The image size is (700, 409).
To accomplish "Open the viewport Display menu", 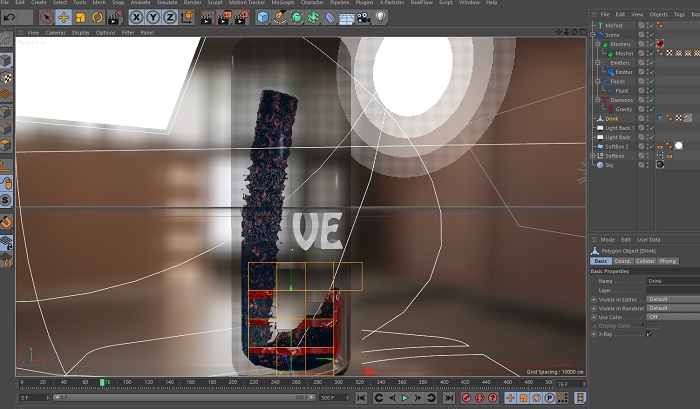I will pos(80,33).
